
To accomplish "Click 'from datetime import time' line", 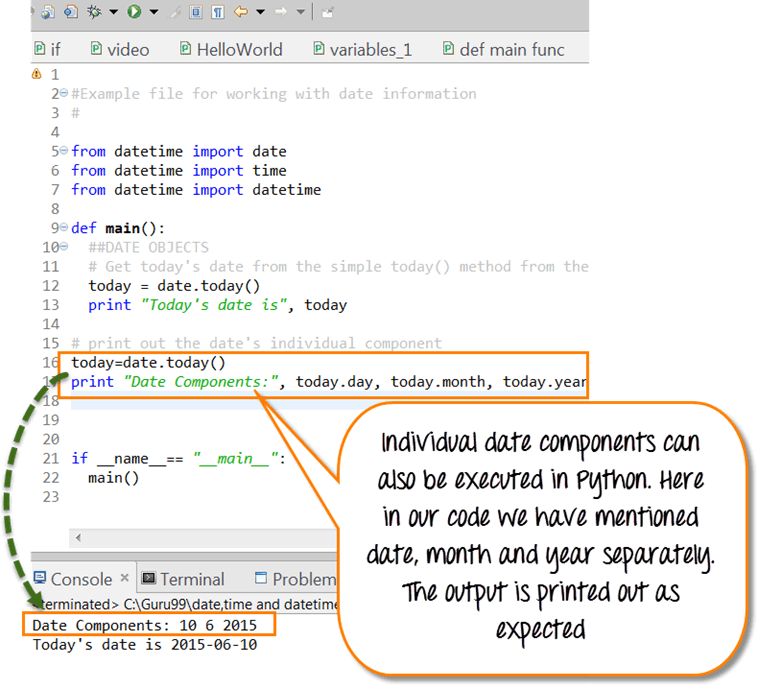I will (x=179, y=171).
